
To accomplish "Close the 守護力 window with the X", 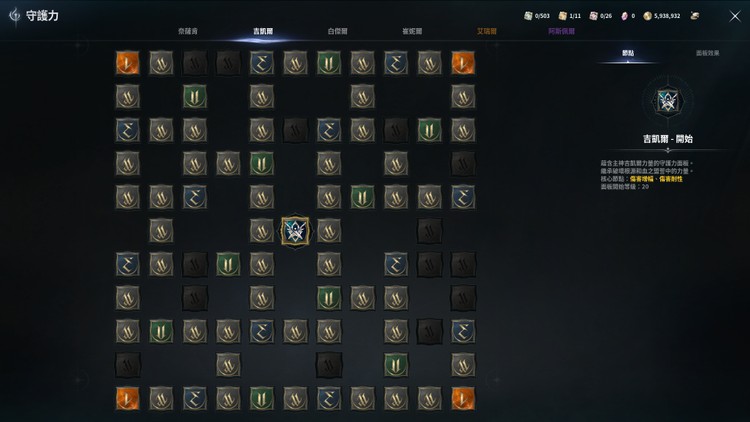I will click(735, 16).
